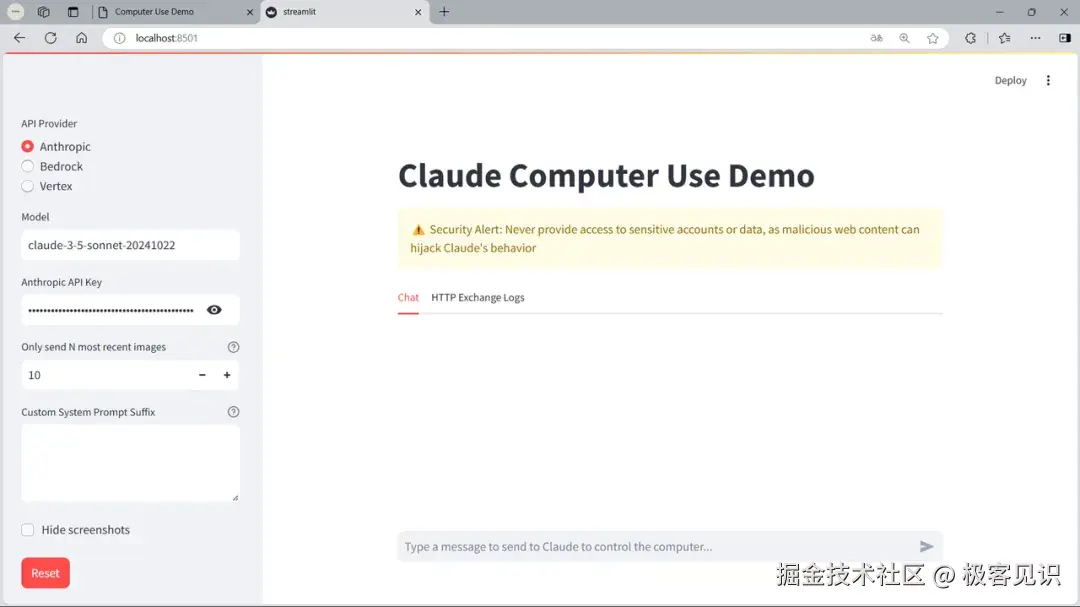1080x607 pixels.
Task: Click the Only send N most recent images label
Action: [x=94, y=347]
